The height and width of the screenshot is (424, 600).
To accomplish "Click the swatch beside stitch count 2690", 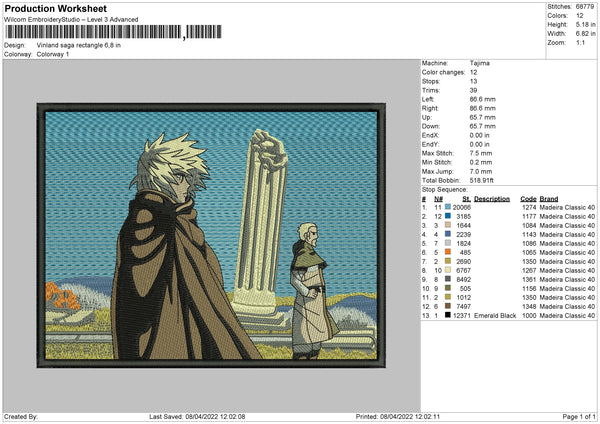I will point(448,261).
